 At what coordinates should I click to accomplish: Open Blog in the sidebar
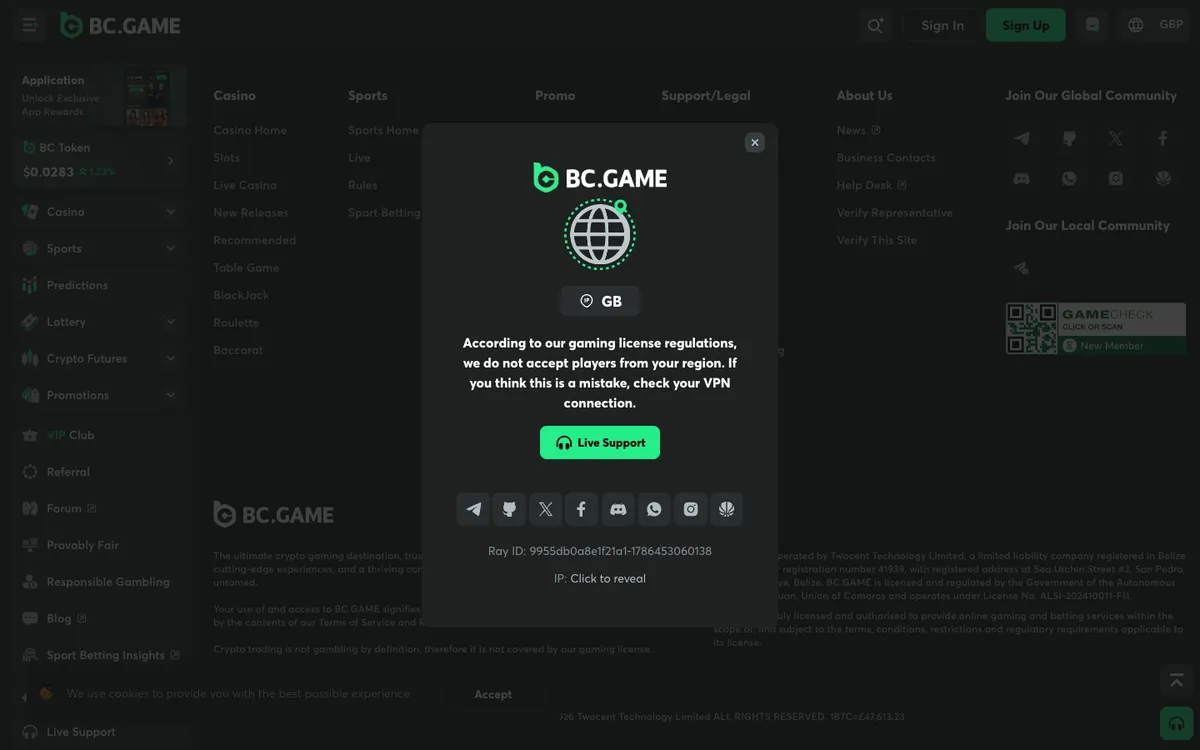[x=101, y=618]
